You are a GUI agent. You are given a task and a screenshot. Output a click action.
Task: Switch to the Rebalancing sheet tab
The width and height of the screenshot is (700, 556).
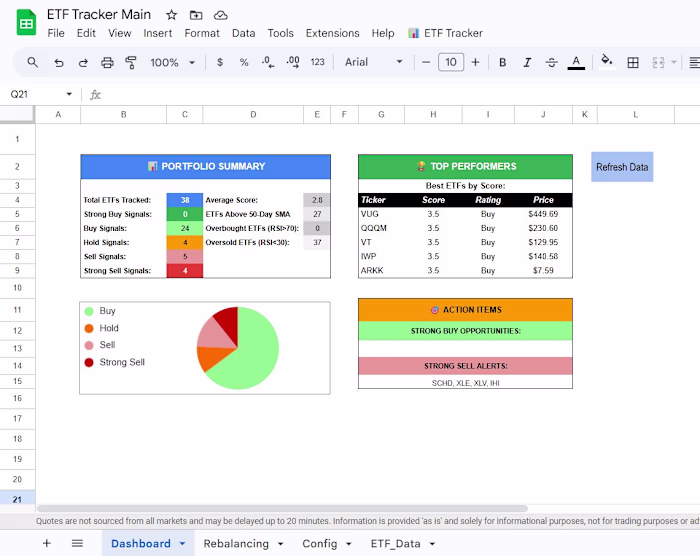(236, 543)
